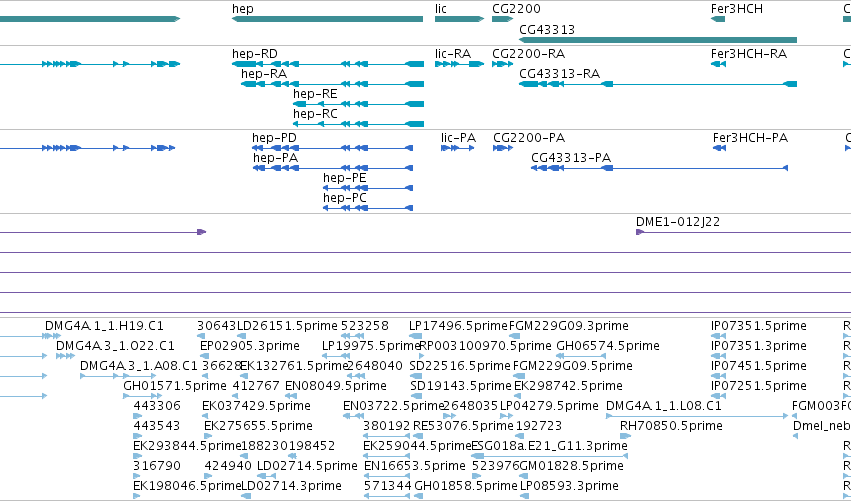The width and height of the screenshot is (851, 501).
Task: Click the SD19143.5prime EST
Action: [x=415, y=396]
